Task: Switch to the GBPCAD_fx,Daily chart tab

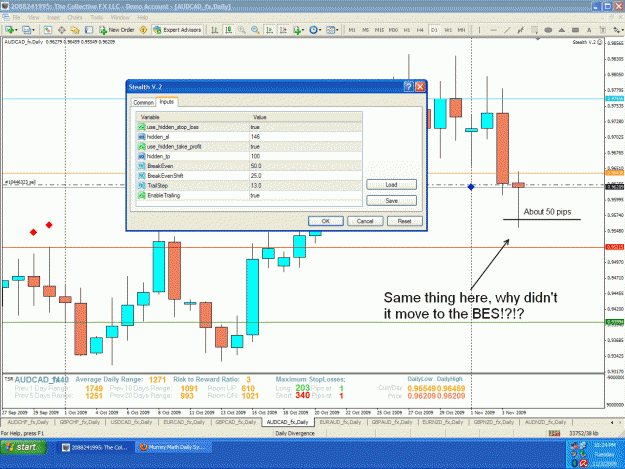Action: [x=236, y=422]
